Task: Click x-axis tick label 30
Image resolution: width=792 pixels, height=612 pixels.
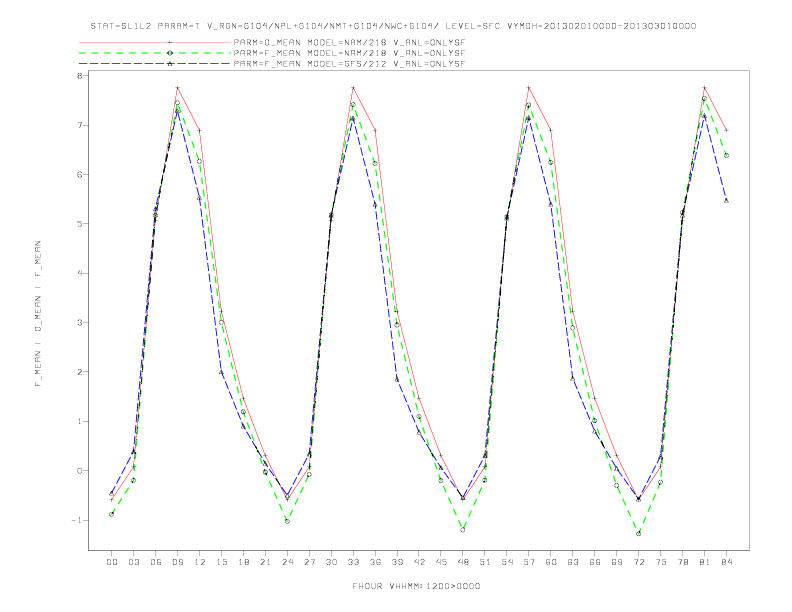Action: tap(331, 562)
